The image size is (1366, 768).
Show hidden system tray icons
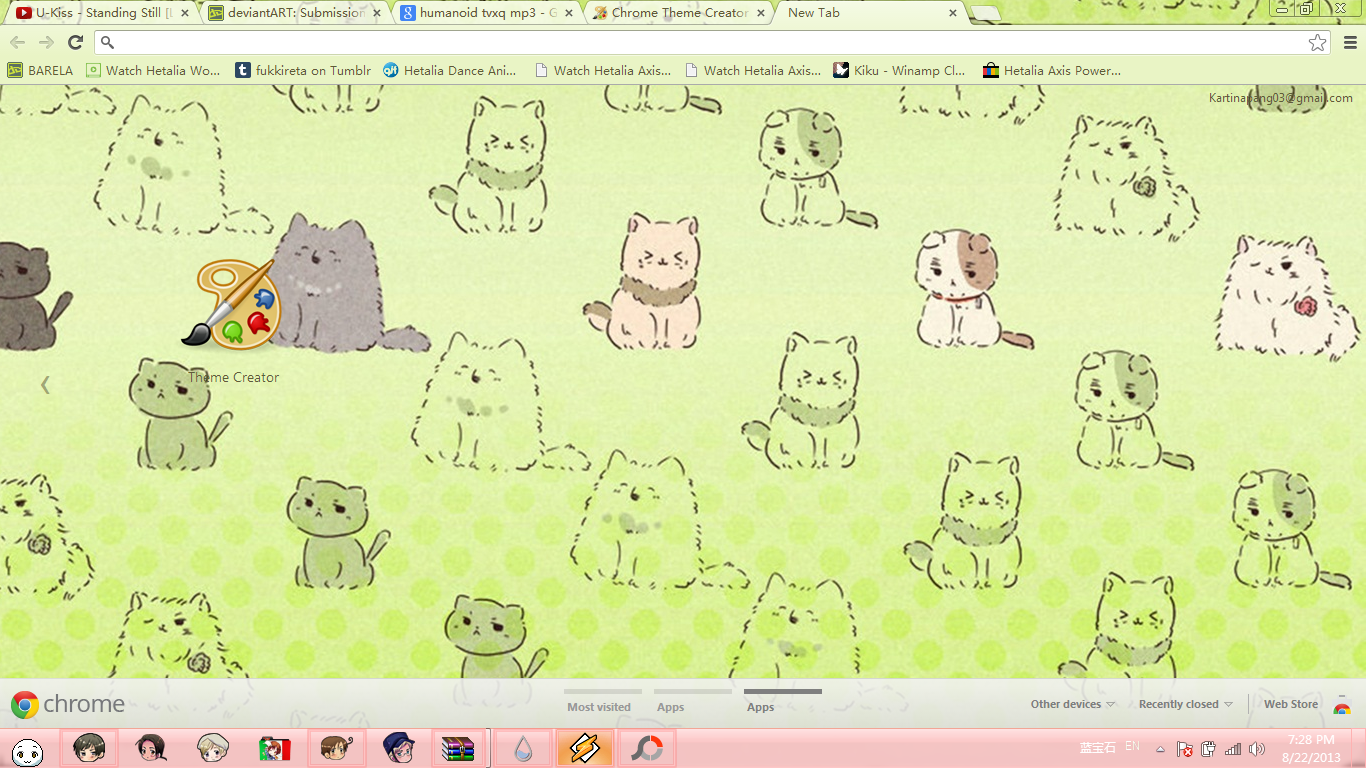tap(1160, 748)
